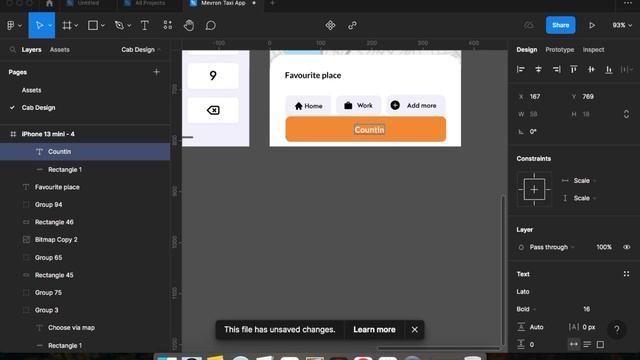Click Align bottom icon
Viewport: 640px width, 360px height.
point(609,69)
